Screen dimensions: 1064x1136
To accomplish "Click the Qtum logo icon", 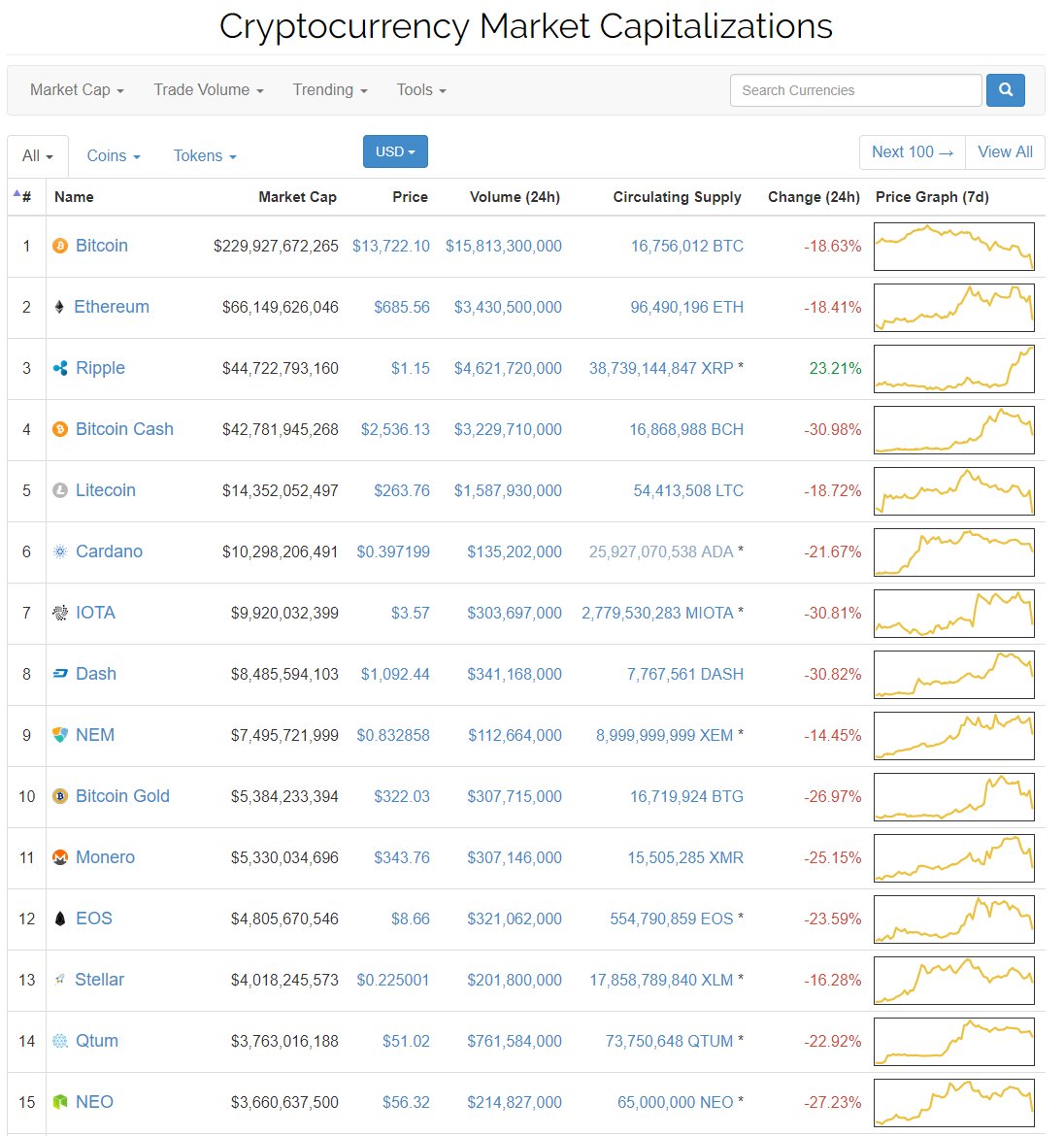I will [x=60, y=1041].
